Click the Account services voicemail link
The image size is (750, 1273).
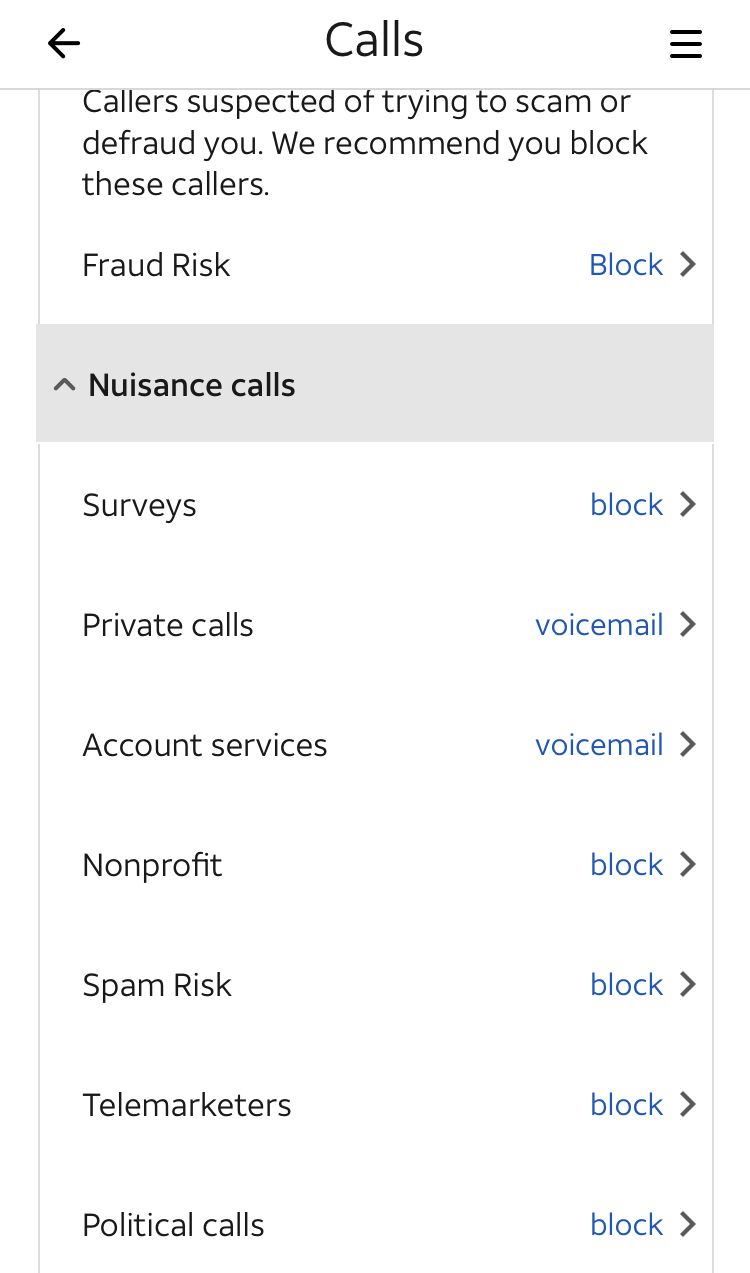(x=599, y=745)
